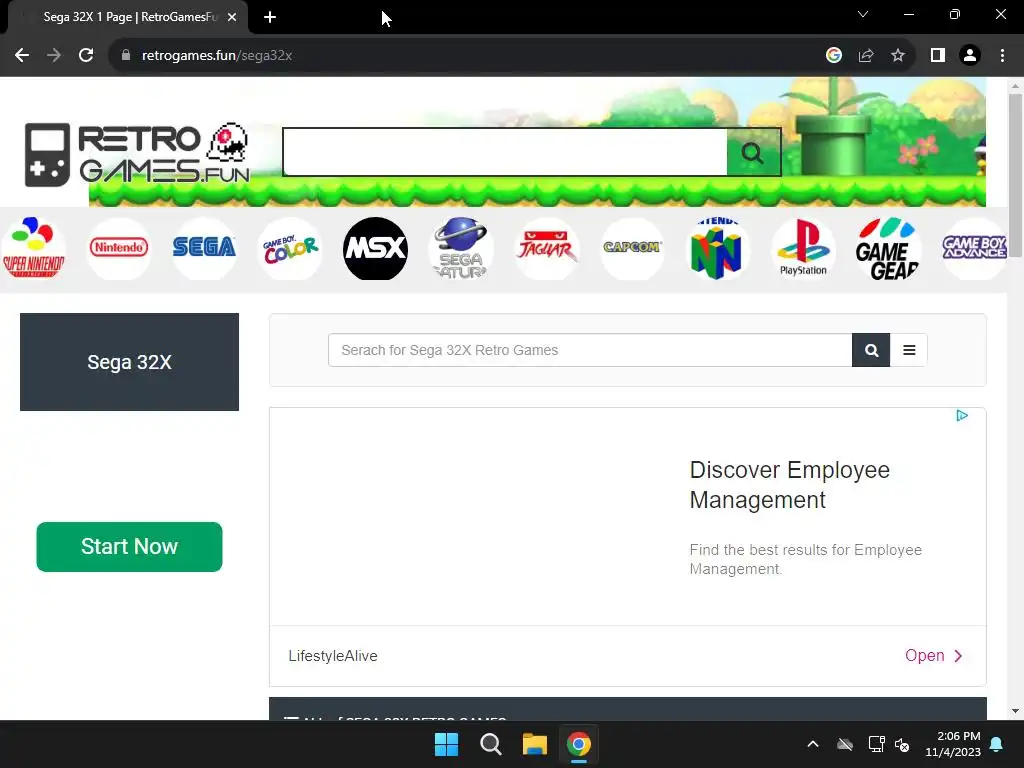The height and width of the screenshot is (768, 1024).
Task: Bookmark this tab with the star
Action: coord(898,56)
